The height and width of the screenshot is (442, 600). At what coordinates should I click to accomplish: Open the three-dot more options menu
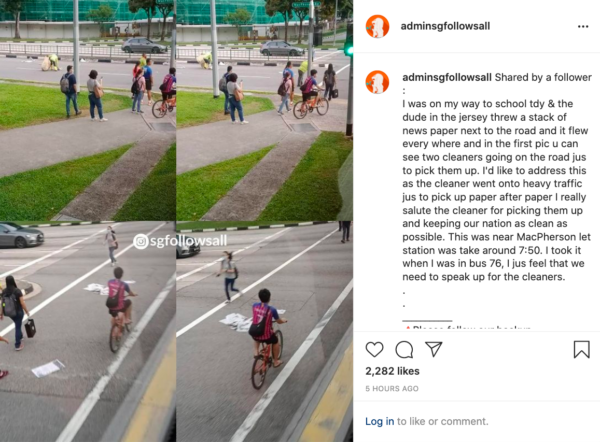pyautogui.click(x=583, y=26)
